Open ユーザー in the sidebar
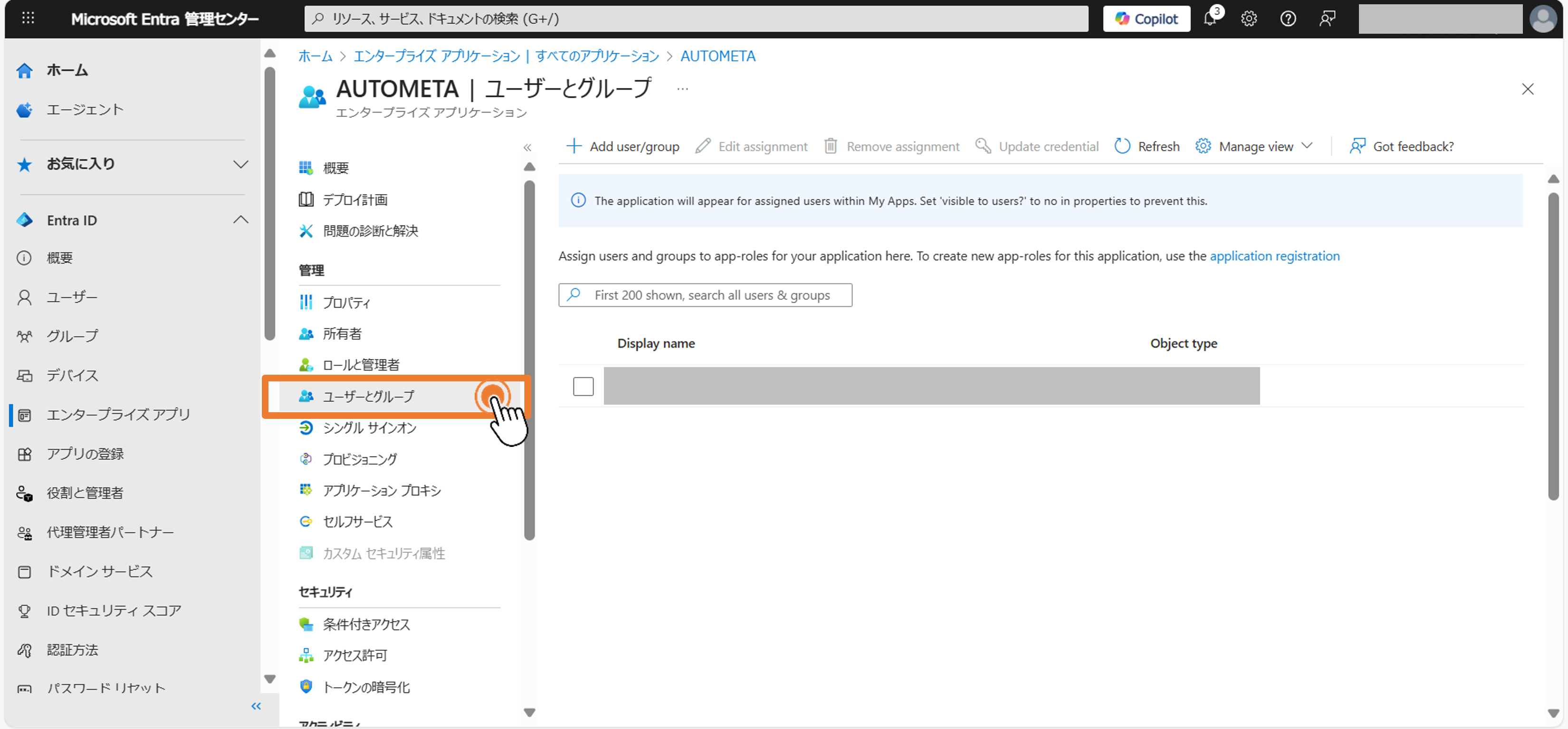1568x729 pixels. pos(72,298)
